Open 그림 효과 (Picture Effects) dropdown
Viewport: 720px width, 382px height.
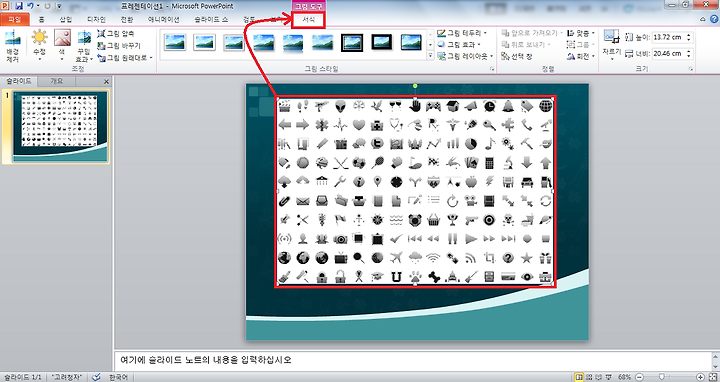458,45
